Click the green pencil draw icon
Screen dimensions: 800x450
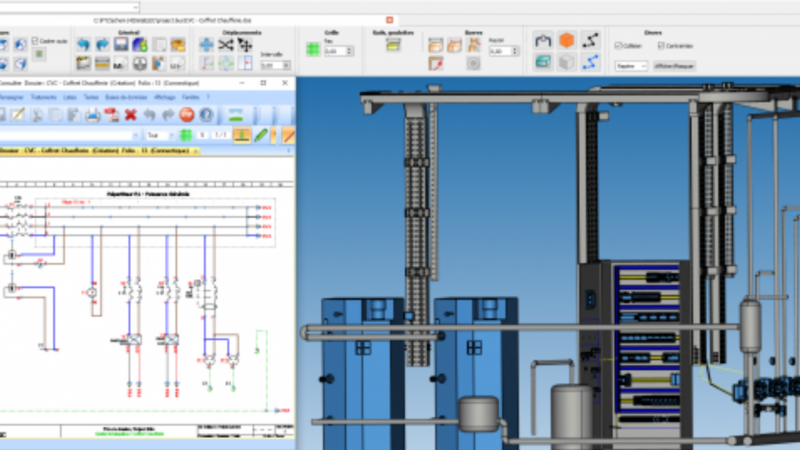coord(261,135)
